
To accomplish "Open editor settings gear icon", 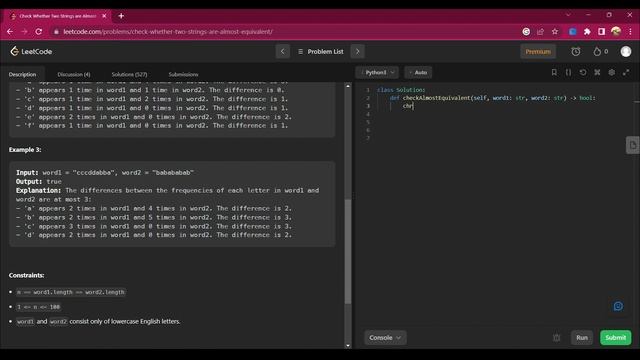I will pyautogui.click(x=611, y=72).
